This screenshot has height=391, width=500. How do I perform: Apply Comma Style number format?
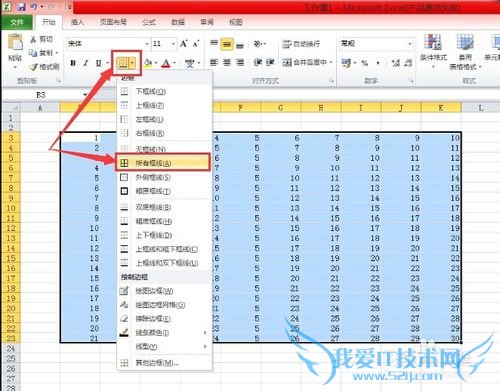point(378,63)
